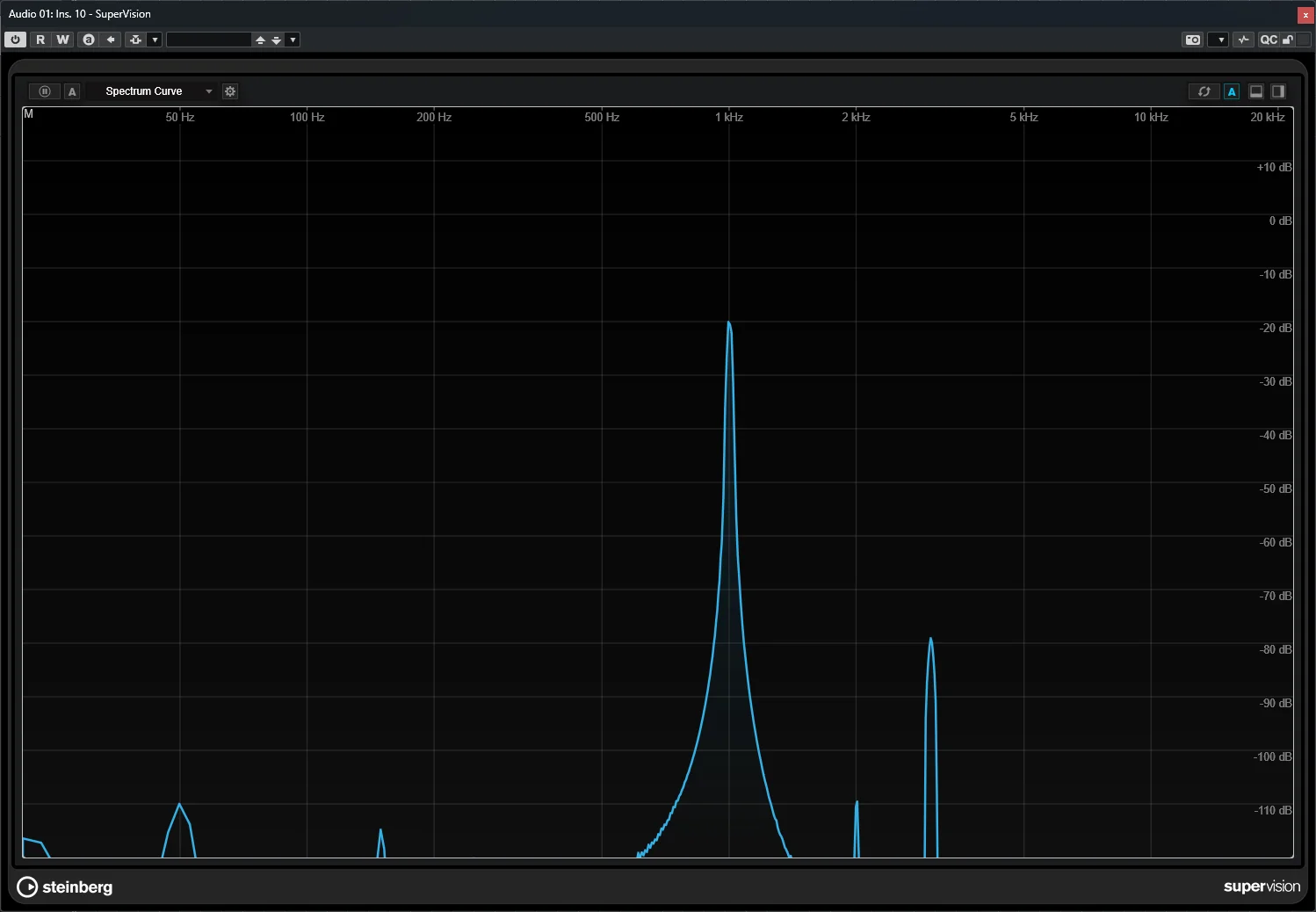Click the QC quick controls button

pyautogui.click(x=1269, y=40)
